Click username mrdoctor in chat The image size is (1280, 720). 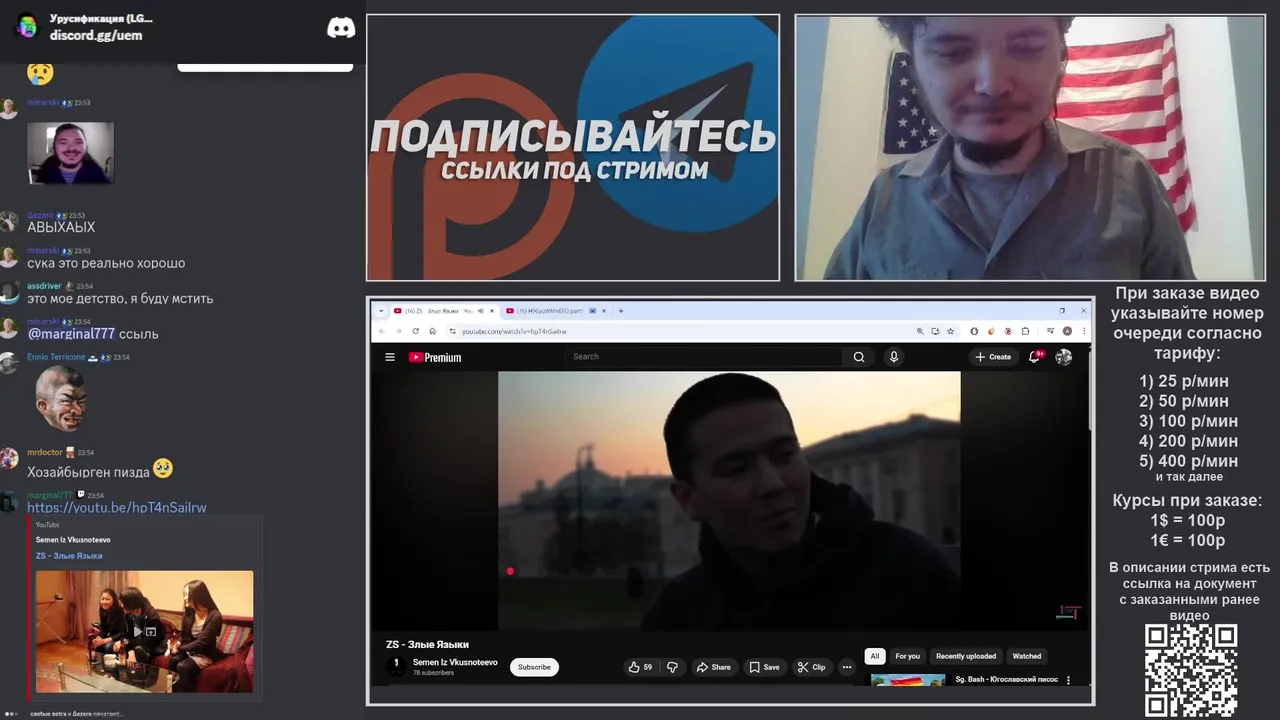click(x=44, y=452)
